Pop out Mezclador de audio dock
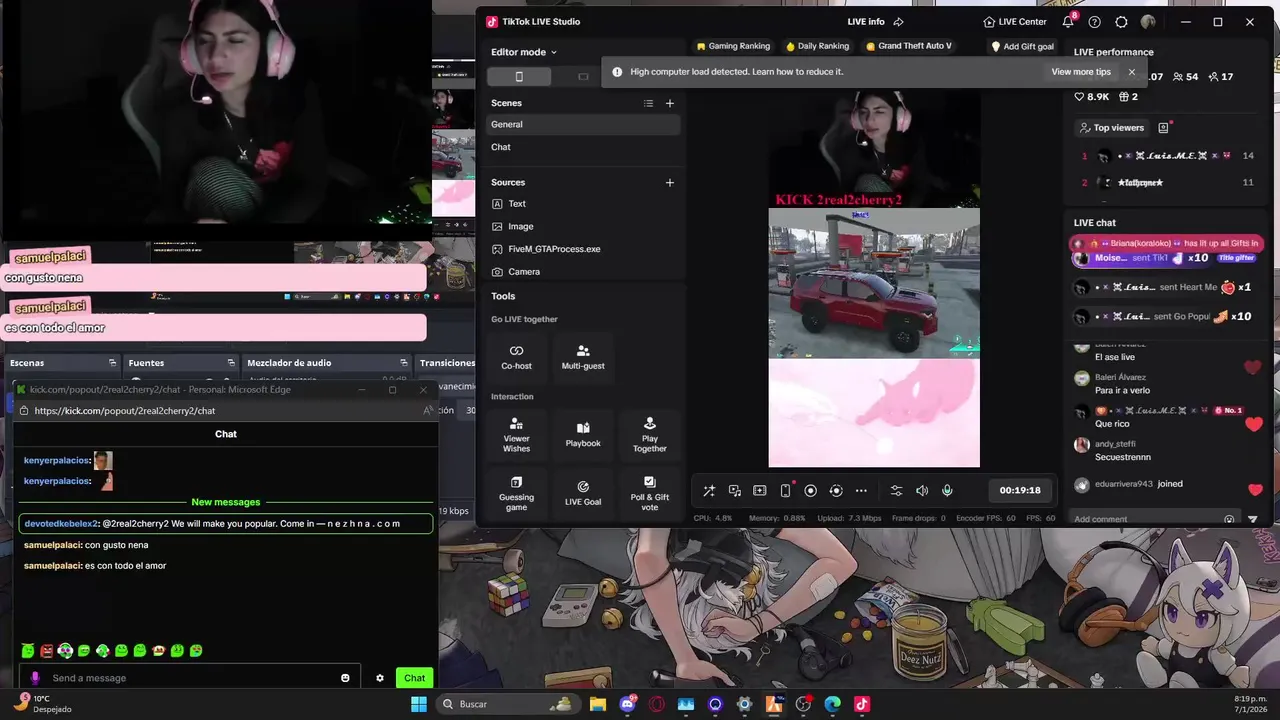Image resolution: width=1280 pixels, height=720 pixels. point(404,363)
